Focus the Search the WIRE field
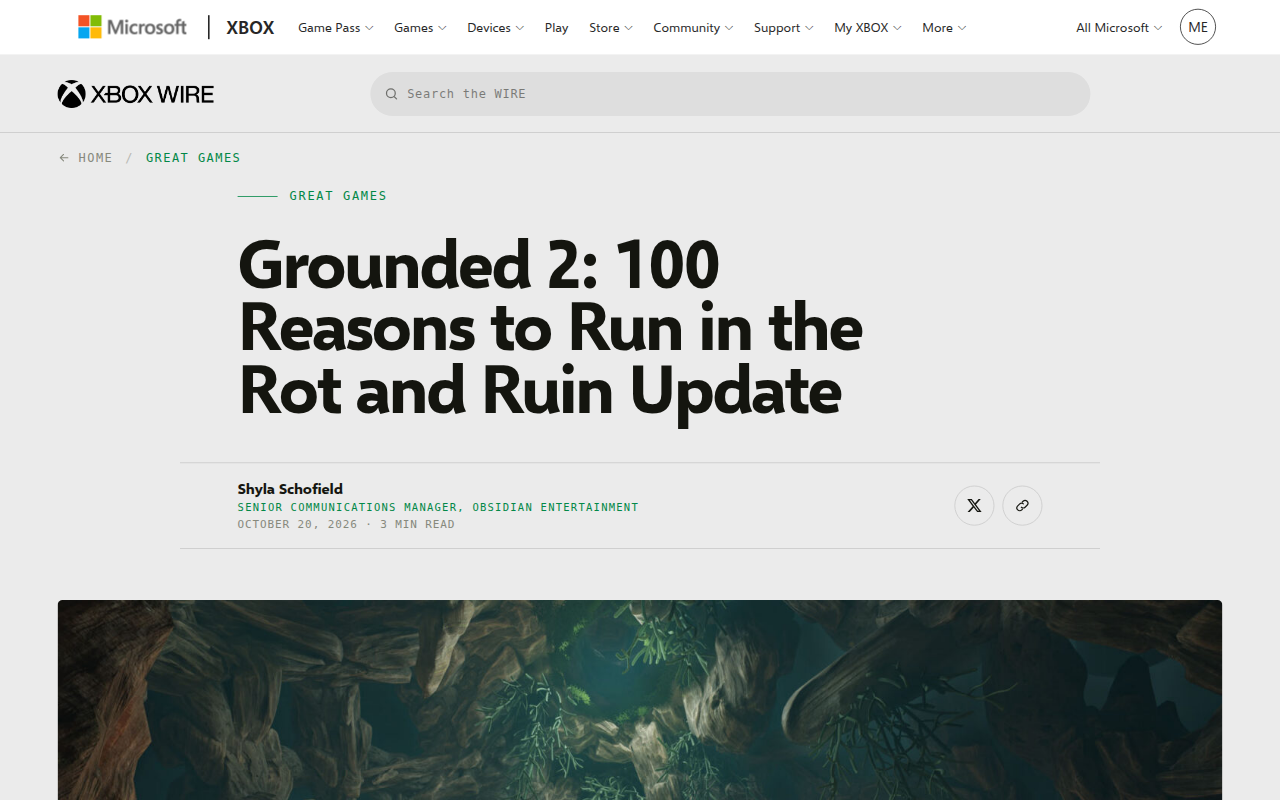Screen dimensions: 1280x800 pyautogui.click(x=730, y=94)
